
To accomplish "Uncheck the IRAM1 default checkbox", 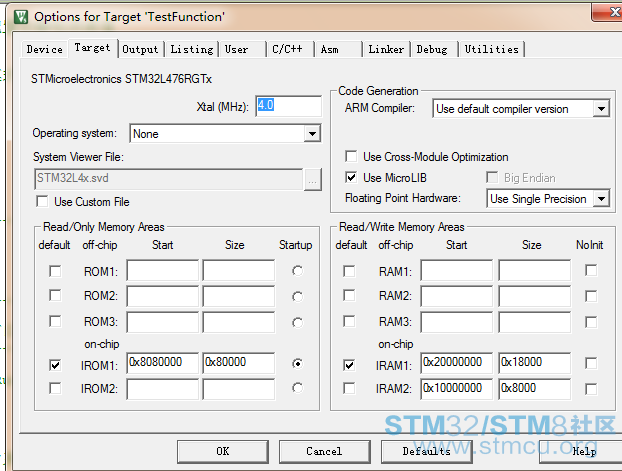I will point(349,365).
